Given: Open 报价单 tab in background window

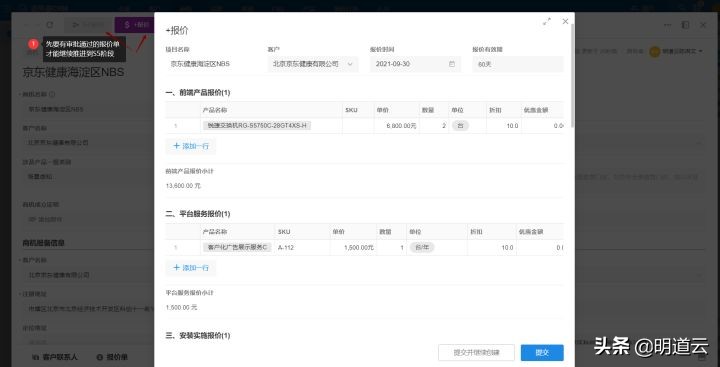Looking at the screenshot, I should coord(112,357).
